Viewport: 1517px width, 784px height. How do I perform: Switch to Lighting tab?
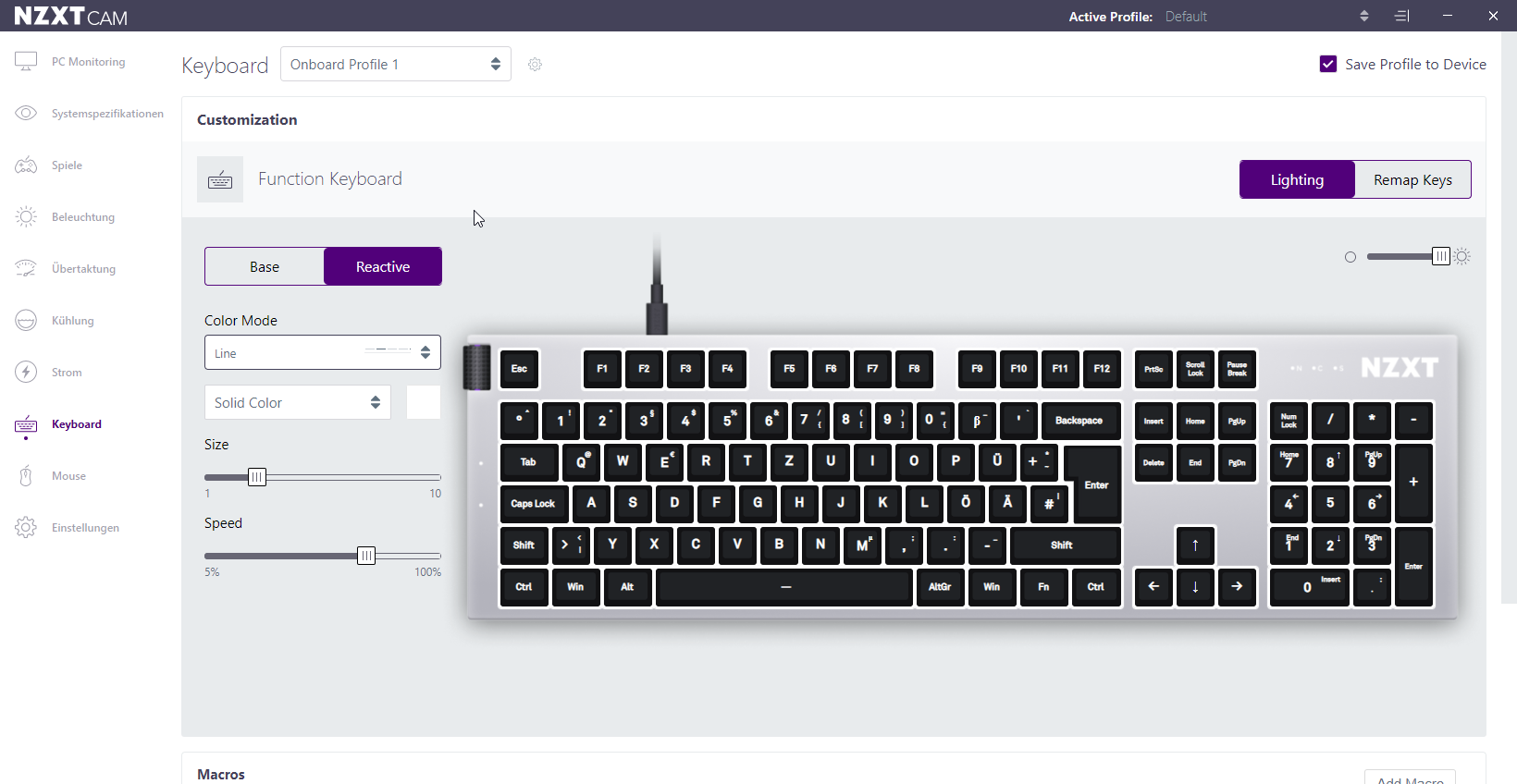click(1297, 179)
